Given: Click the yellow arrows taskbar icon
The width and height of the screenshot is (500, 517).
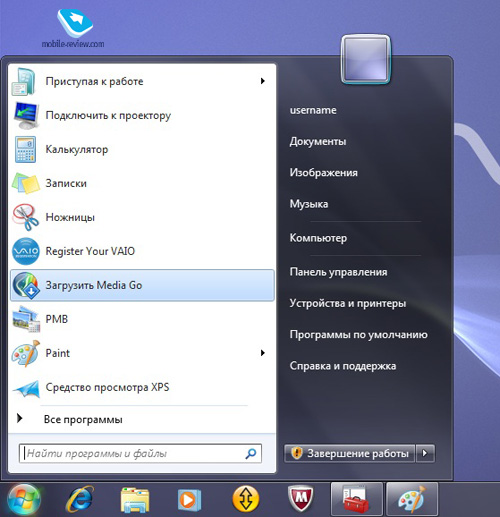Looking at the screenshot, I should 246,499.
